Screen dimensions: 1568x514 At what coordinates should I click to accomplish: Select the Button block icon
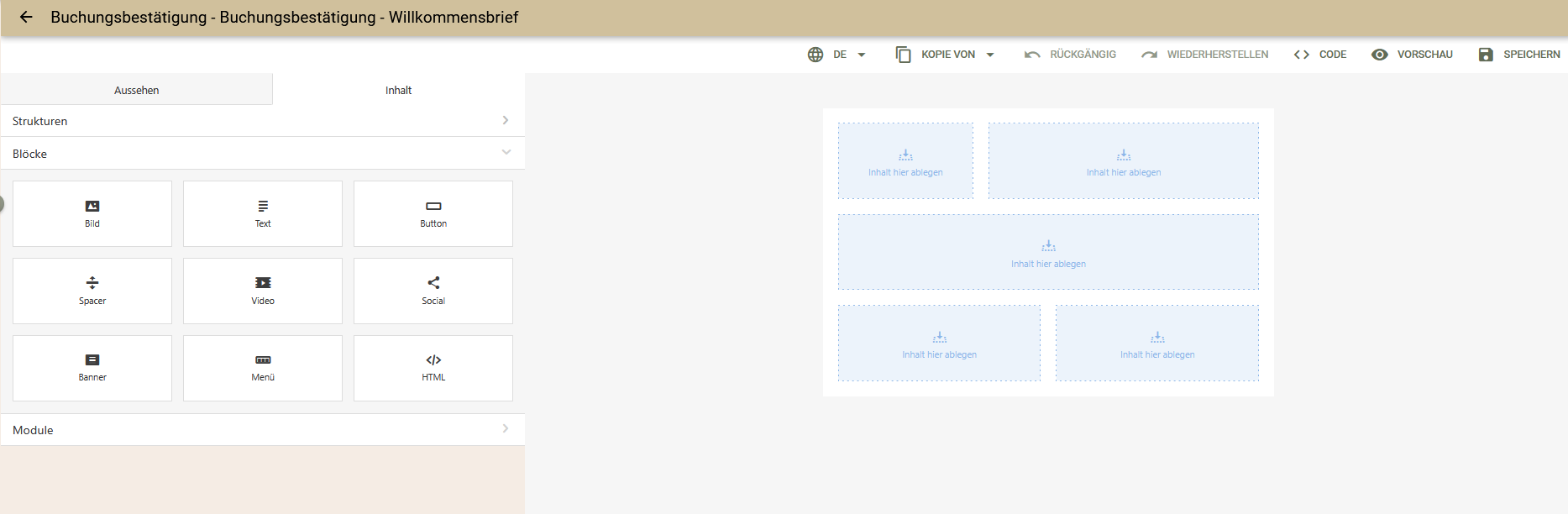pos(433,206)
